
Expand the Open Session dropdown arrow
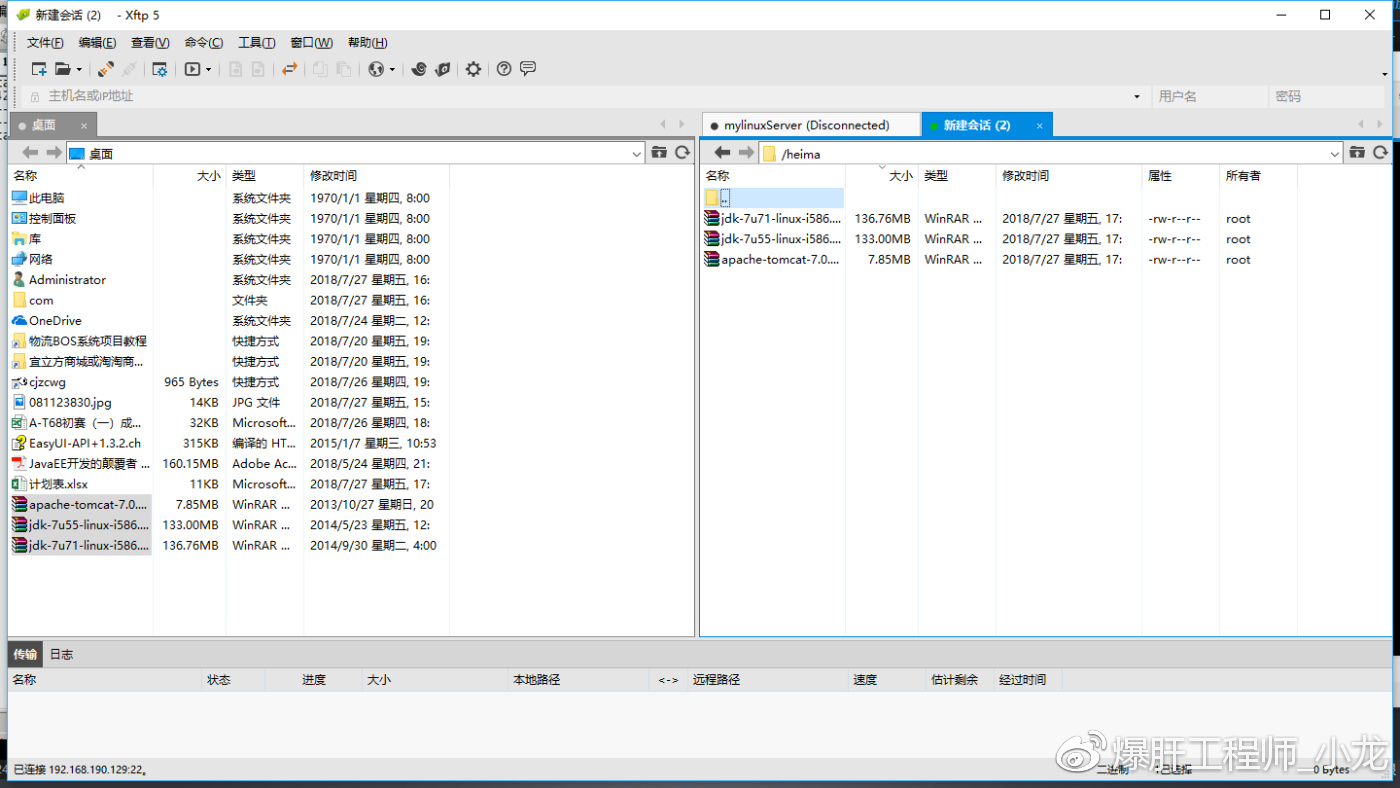[79, 70]
